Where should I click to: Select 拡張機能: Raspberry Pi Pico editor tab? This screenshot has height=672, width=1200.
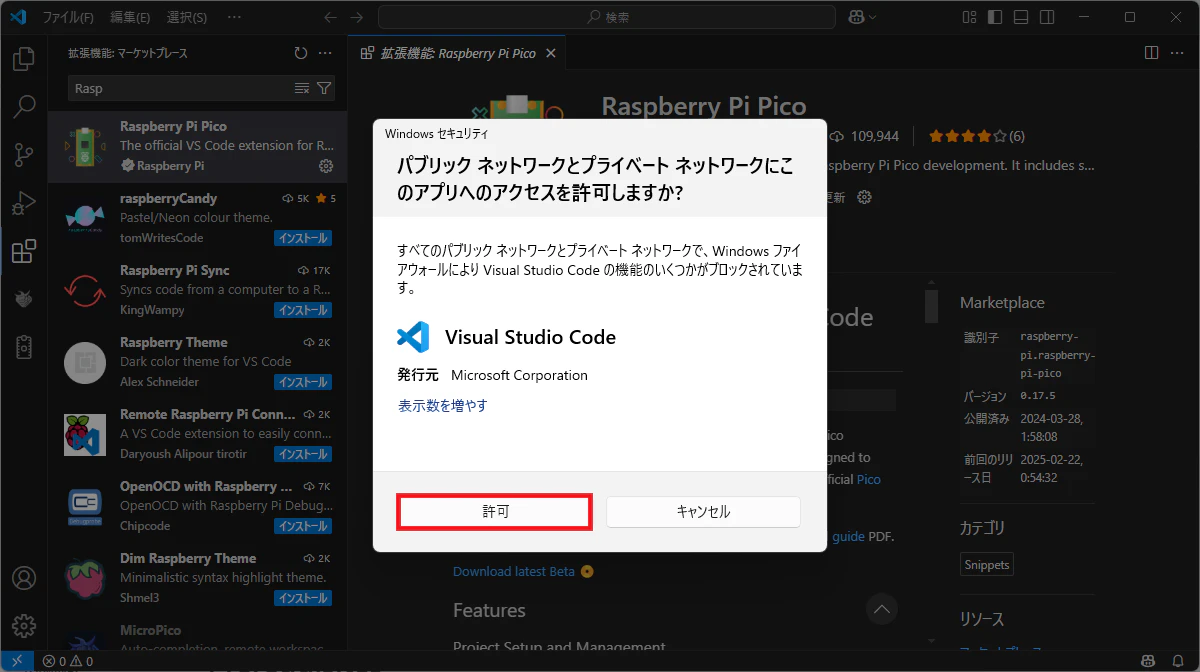coord(457,53)
